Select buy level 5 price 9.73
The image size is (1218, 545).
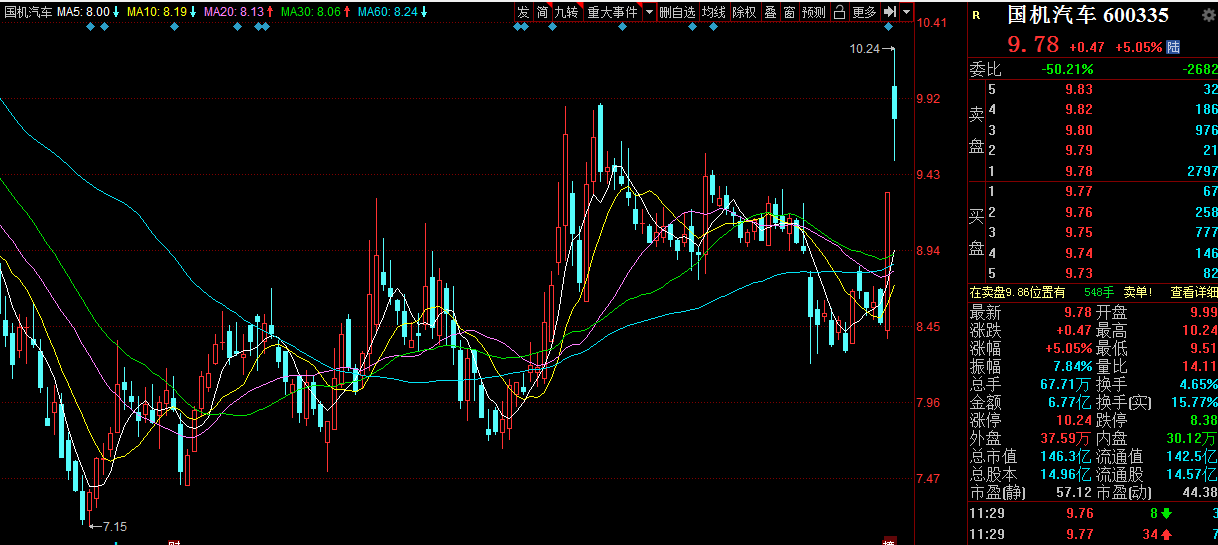click(1079, 273)
